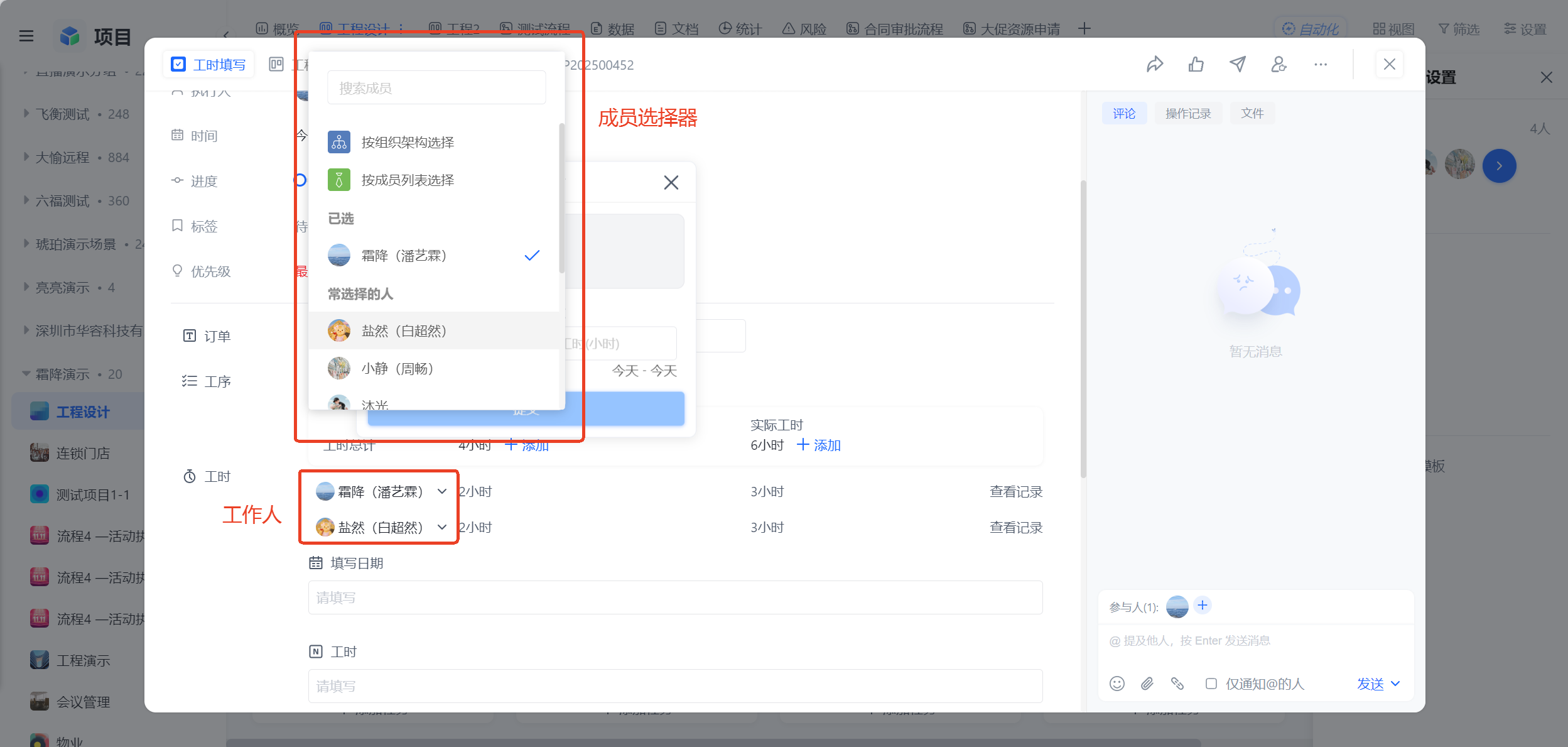The width and height of the screenshot is (1568, 747).
Task: Click the link icon in comment toolbar
Action: coord(1177,684)
